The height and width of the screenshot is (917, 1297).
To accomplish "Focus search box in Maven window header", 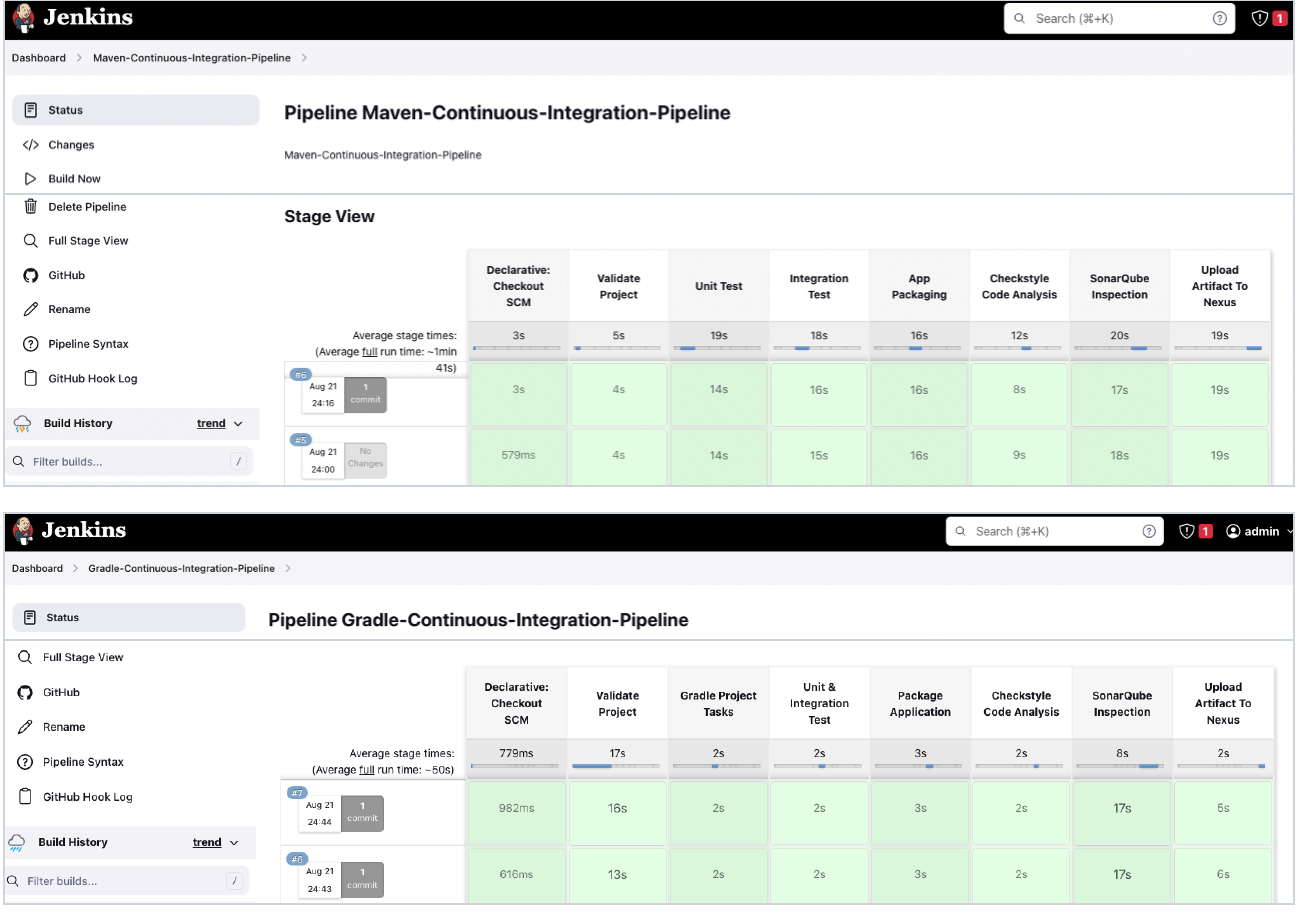I will click(x=1120, y=18).
